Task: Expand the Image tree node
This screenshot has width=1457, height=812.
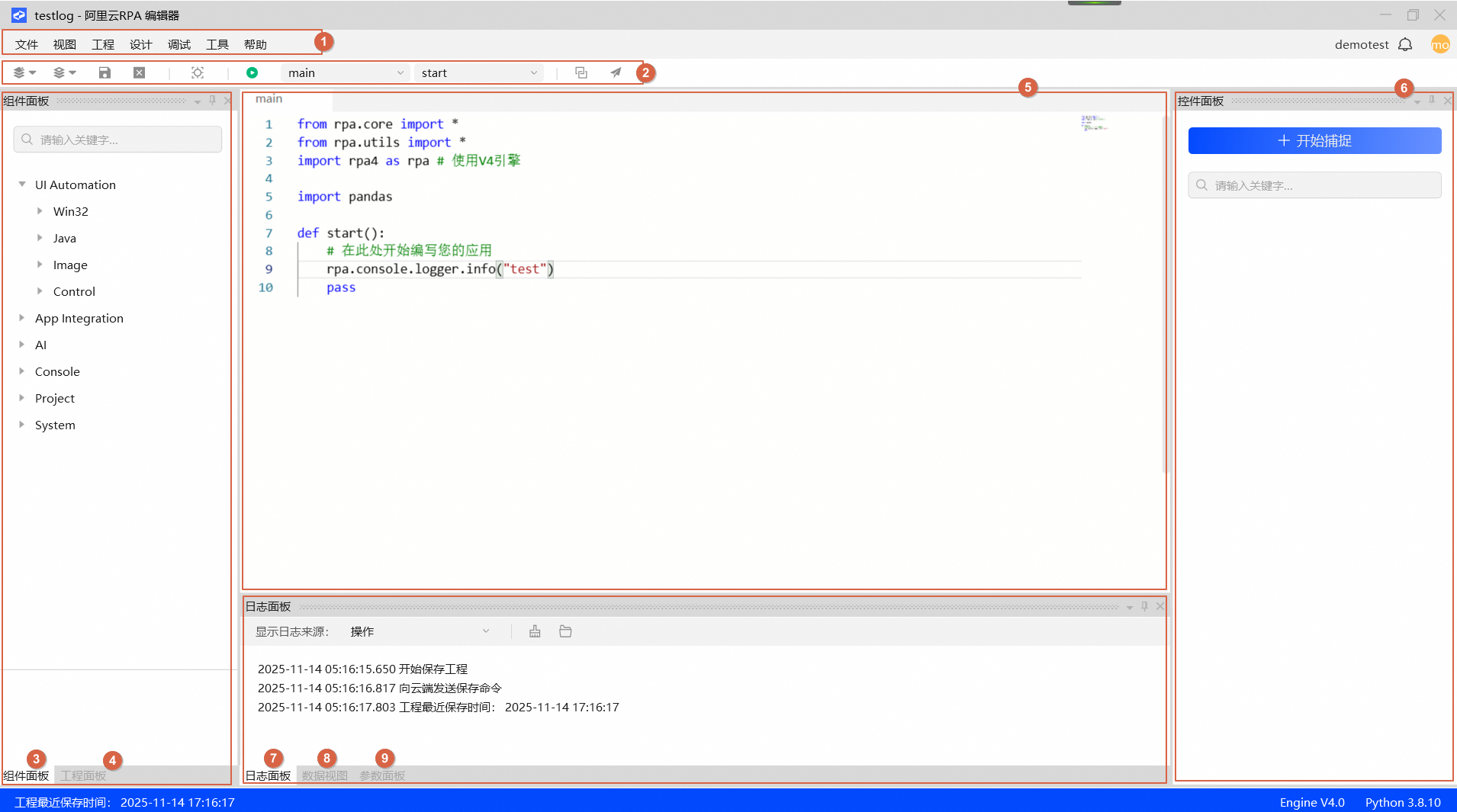Action: (40, 265)
